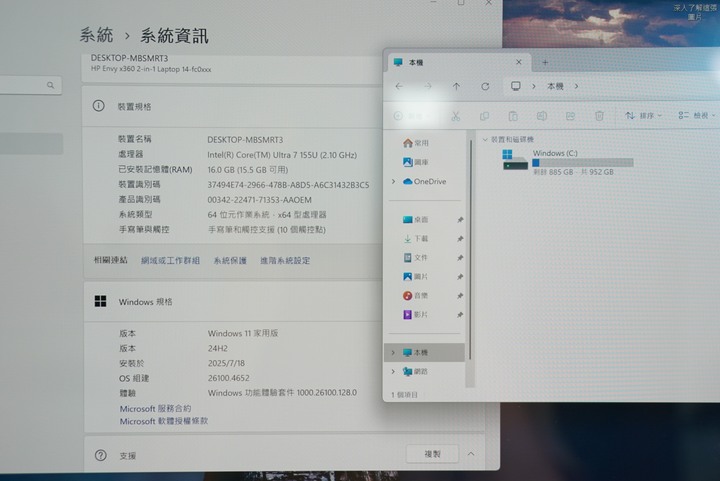Viewport: 720px width, 481px height.
Task: Click the pin icon beside 音樂
Action: click(x=460, y=296)
